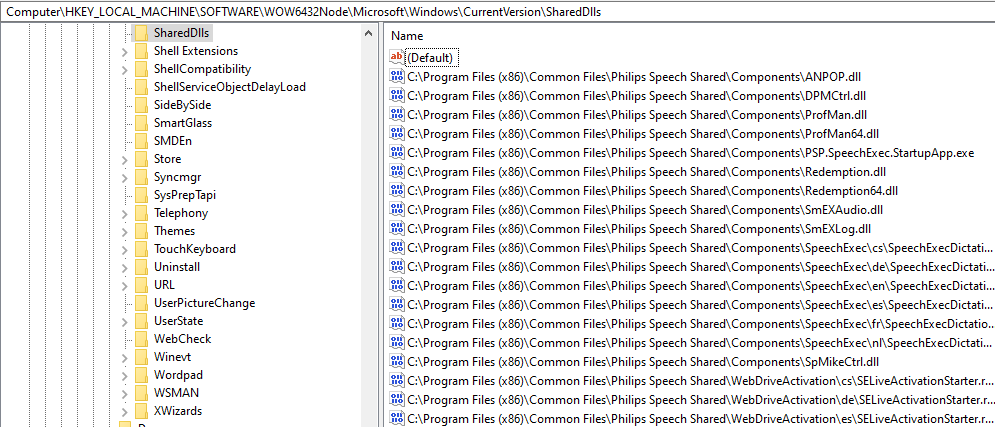Viewport: 995px width, 427px height.
Task: Click the UserPictureChange folder icon
Action: point(141,303)
